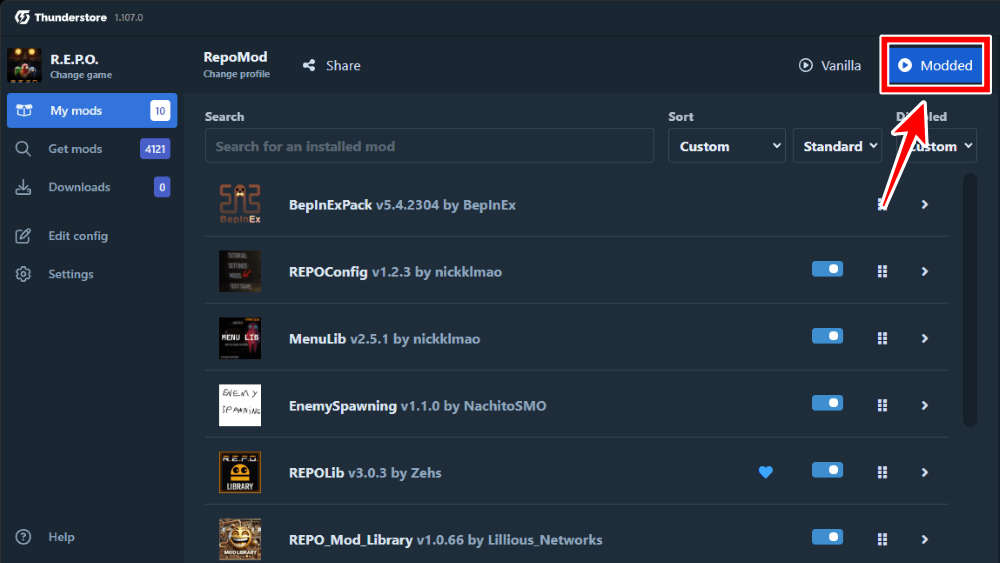Viewport: 1000px width, 563px height.
Task: Disable the REPOConfig mod toggle
Action: pyautogui.click(x=827, y=270)
